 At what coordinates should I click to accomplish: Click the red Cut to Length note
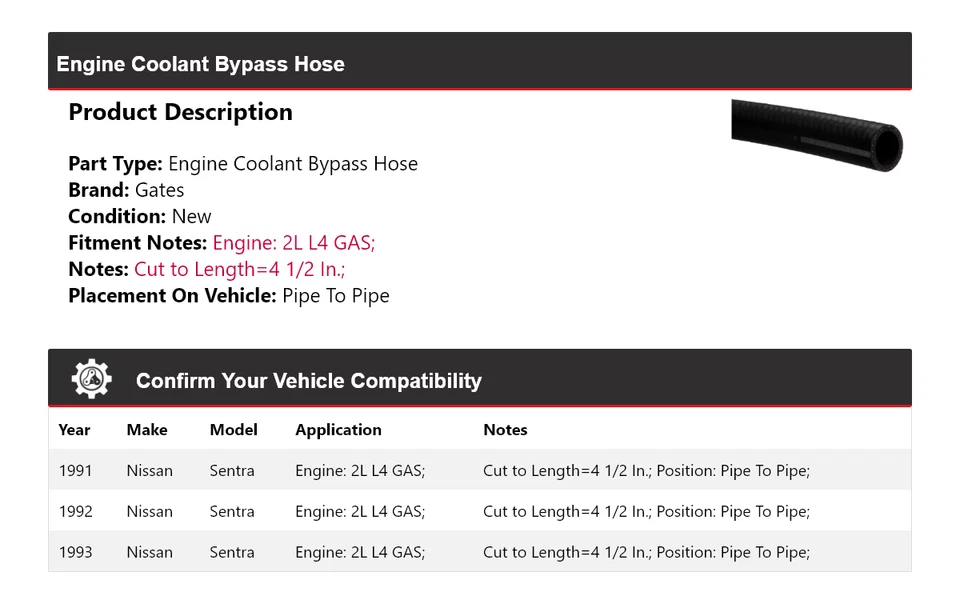click(239, 269)
